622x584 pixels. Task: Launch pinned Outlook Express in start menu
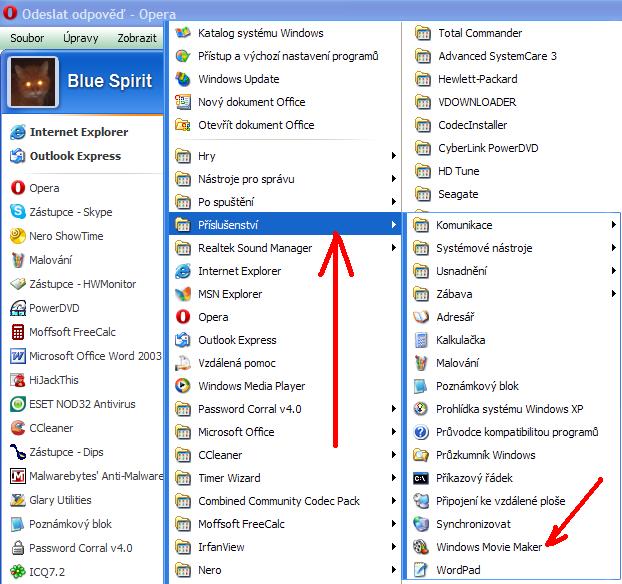click(x=84, y=156)
